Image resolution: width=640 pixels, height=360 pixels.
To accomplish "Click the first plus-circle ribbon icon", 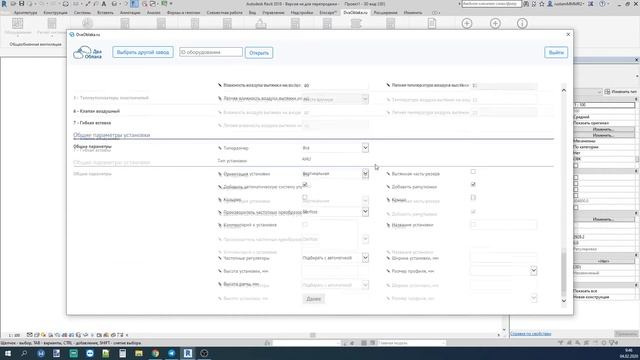I will point(467,23).
